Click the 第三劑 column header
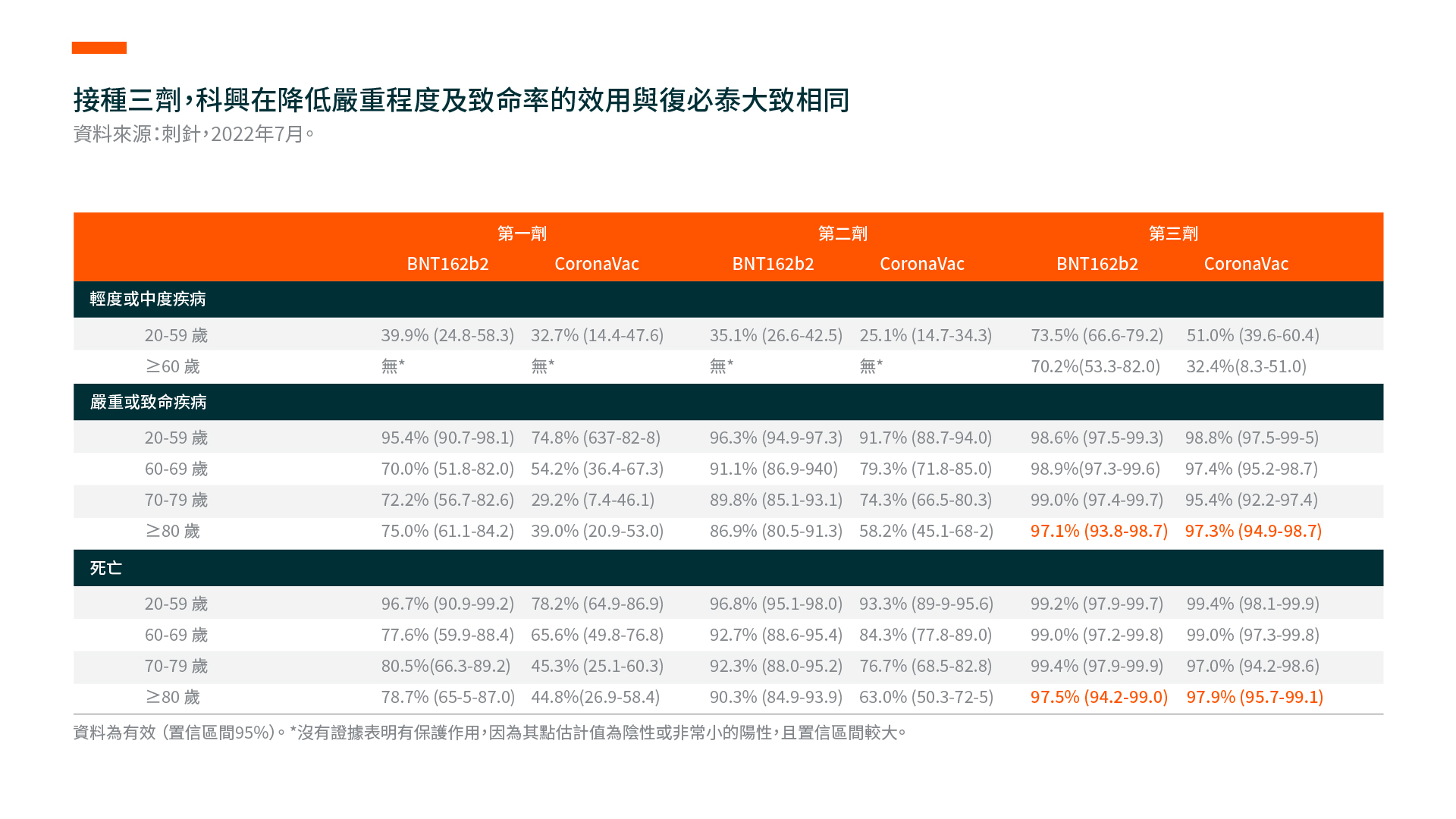1456x819 pixels. pos(1173,234)
